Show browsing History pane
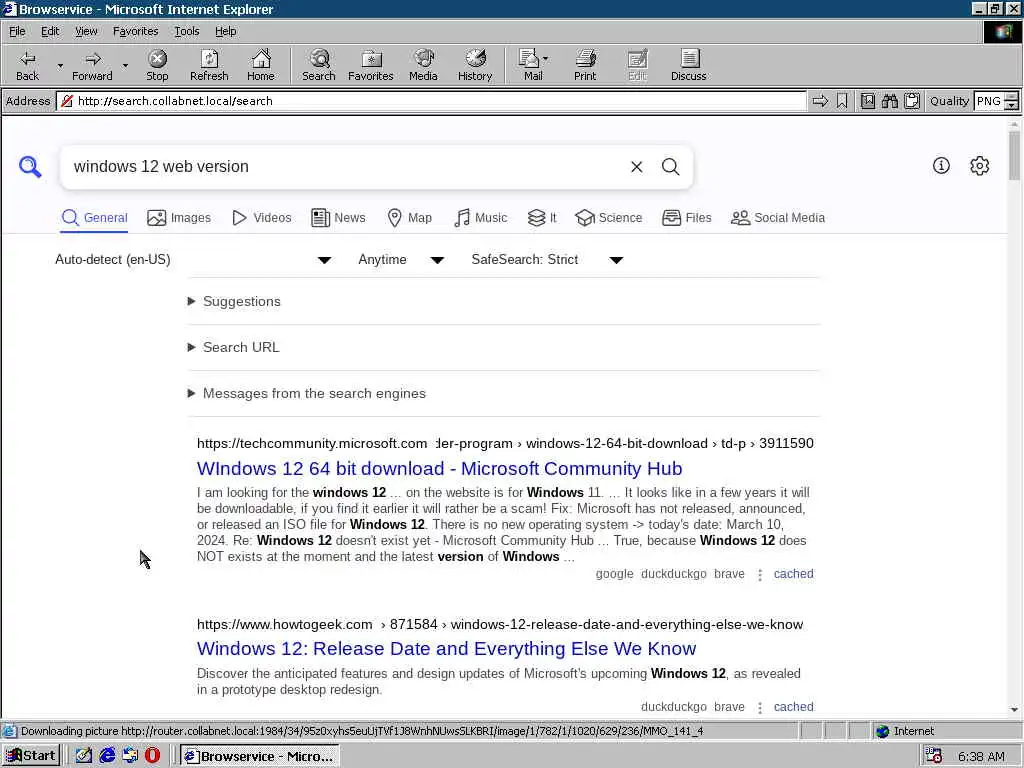This screenshot has width=1024, height=768. pyautogui.click(x=475, y=65)
